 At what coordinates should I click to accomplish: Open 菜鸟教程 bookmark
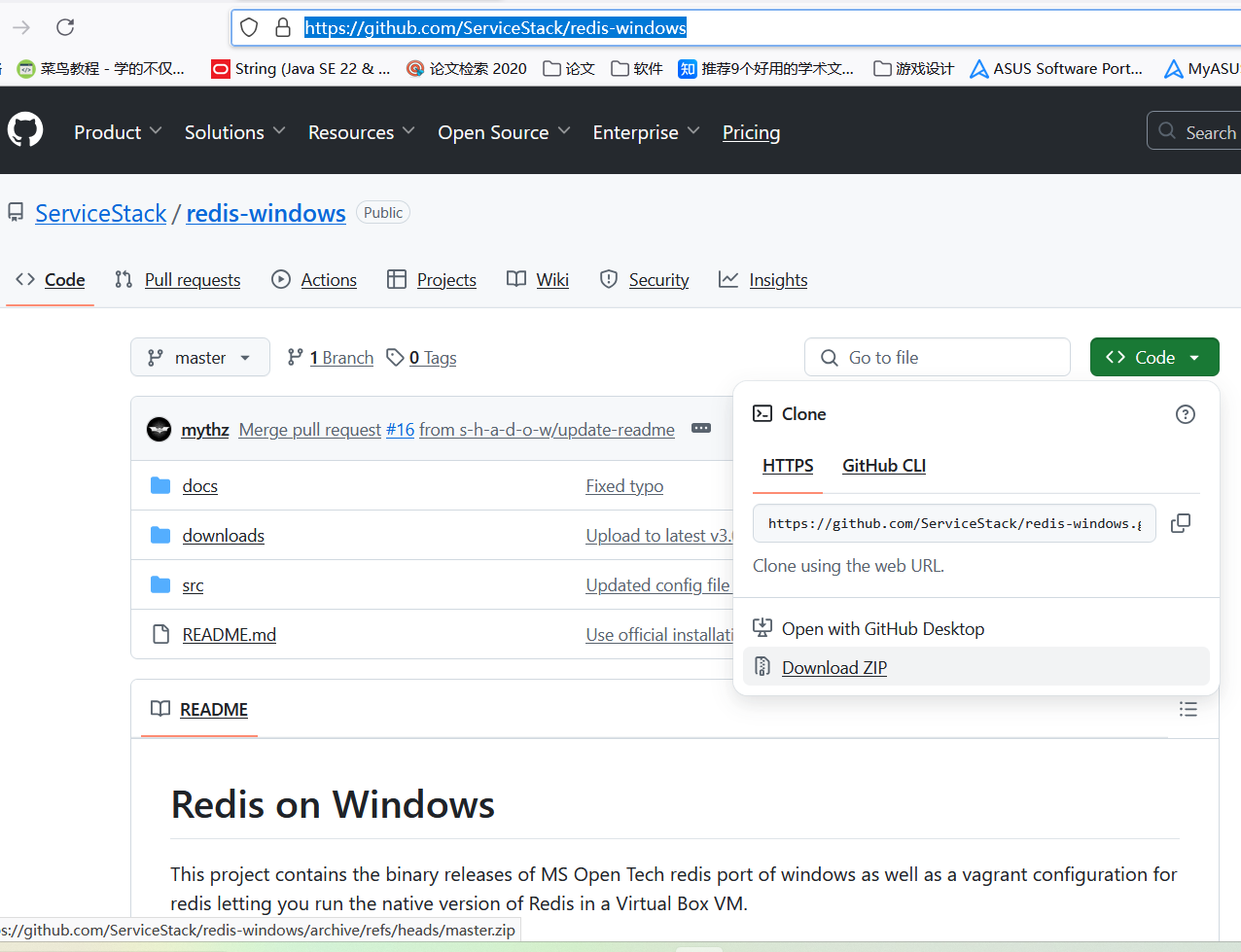tap(101, 68)
